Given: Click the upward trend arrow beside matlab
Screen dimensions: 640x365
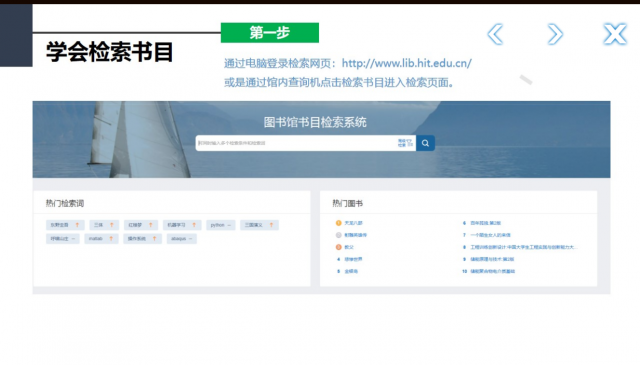Looking at the screenshot, I should pos(111,239).
